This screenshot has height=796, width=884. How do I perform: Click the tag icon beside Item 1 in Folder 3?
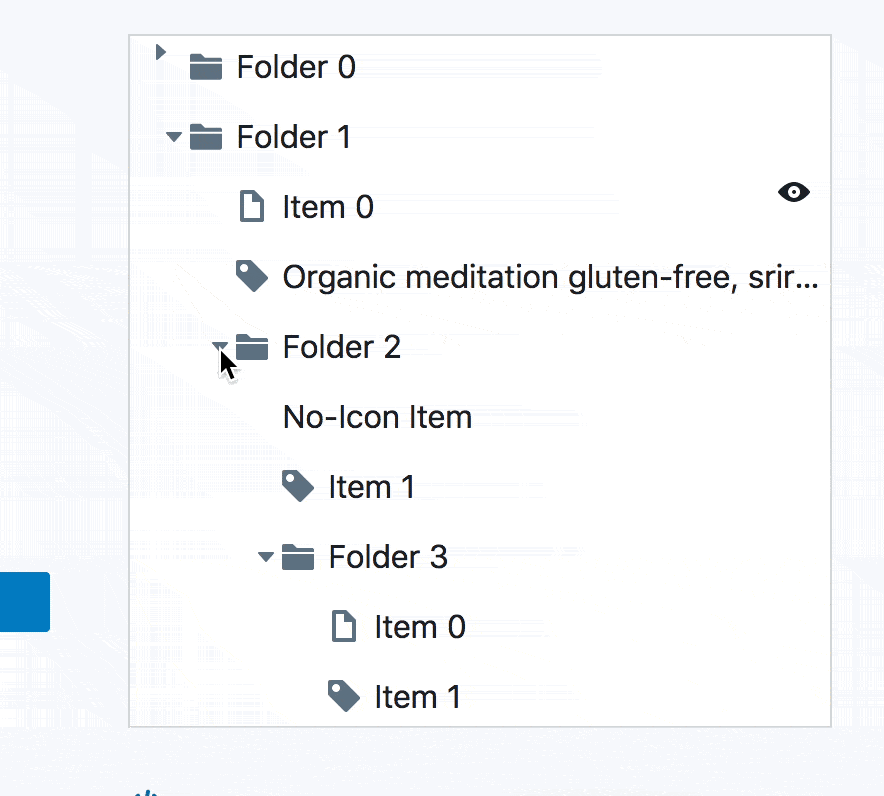[344, 696]
